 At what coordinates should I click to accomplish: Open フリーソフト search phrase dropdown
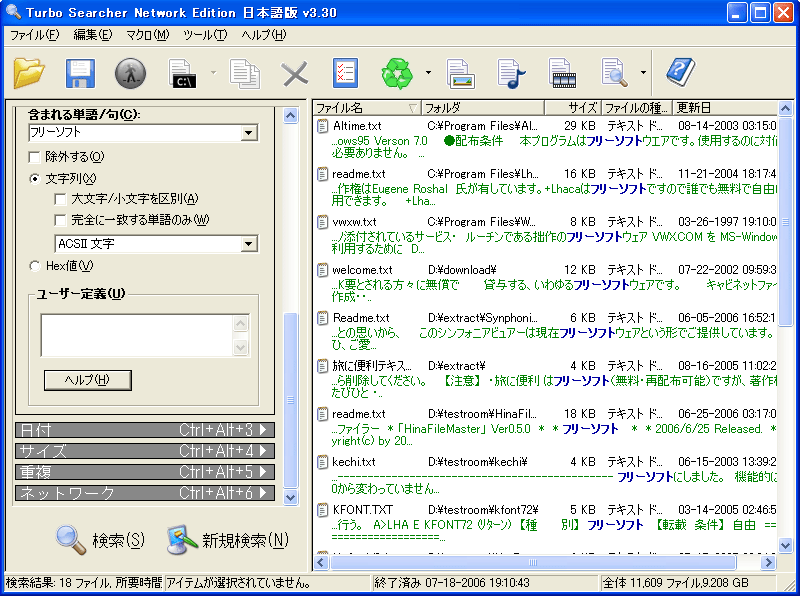pos(249,133)
